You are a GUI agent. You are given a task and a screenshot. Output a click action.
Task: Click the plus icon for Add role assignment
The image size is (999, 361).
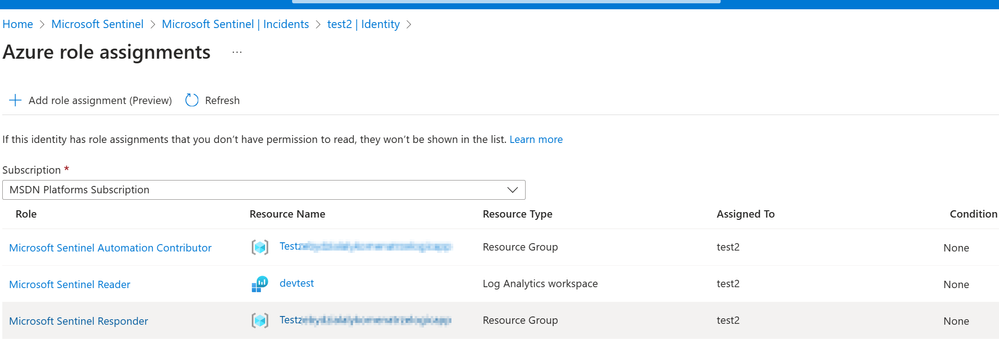pos(15,101)
